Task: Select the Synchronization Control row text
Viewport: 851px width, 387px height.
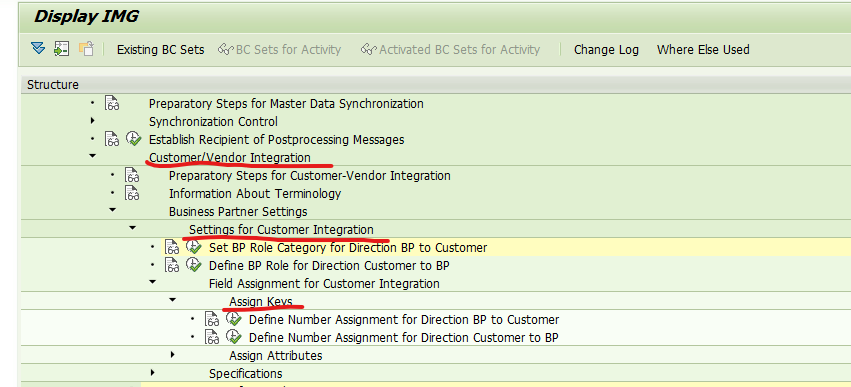Action: coord(213,122)
